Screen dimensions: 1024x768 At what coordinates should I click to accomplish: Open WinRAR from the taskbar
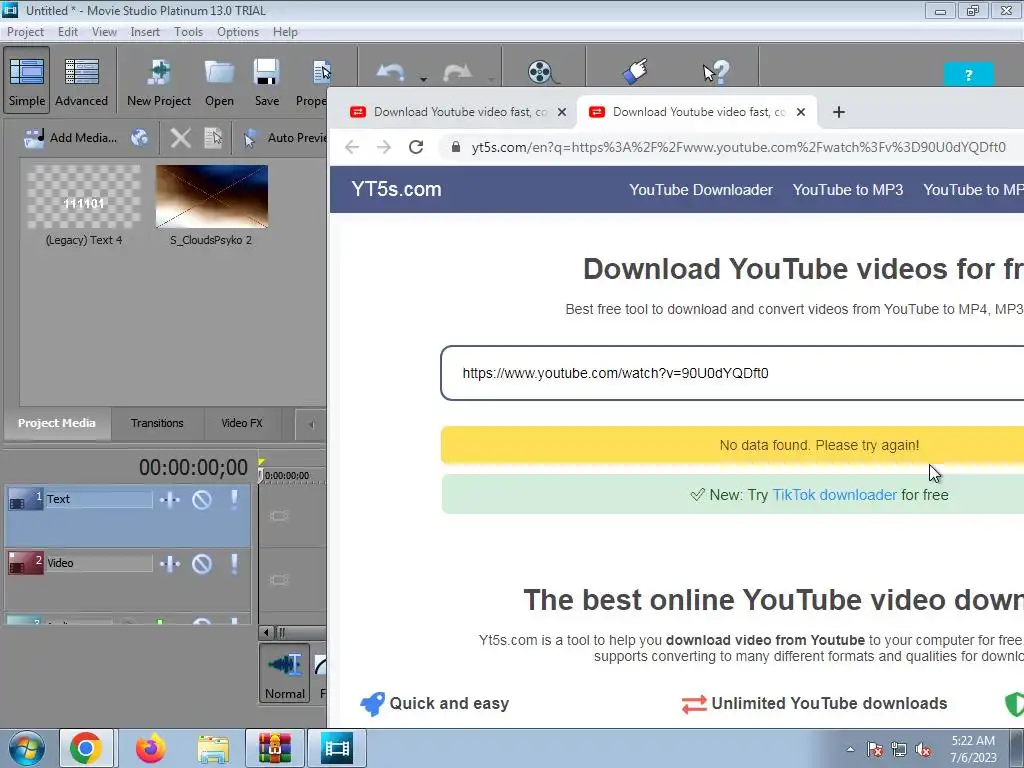274,748
